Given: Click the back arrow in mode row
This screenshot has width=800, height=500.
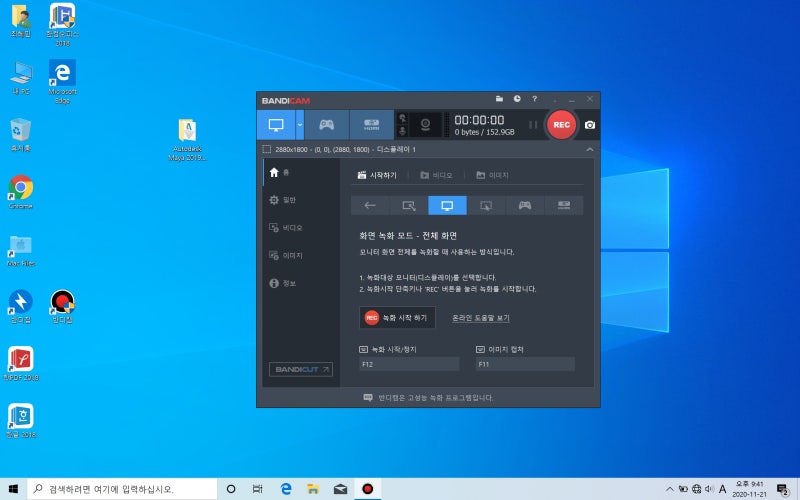Looking at the screenshot, I should pyautogui.click(x=370, y=205).
